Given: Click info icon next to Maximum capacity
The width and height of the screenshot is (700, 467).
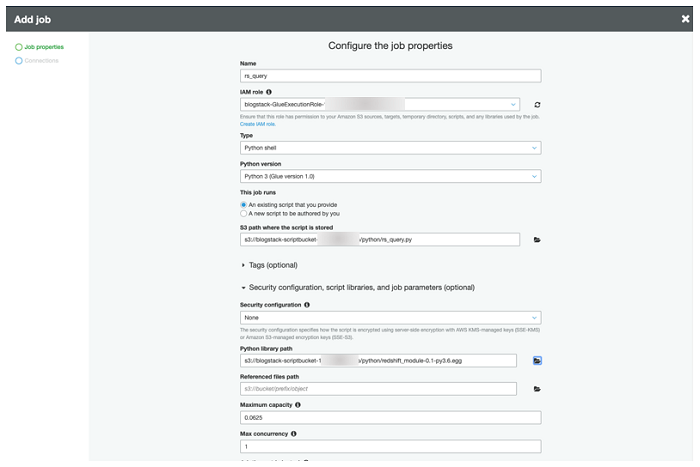Looking at the screenshot, I should 298,405.
